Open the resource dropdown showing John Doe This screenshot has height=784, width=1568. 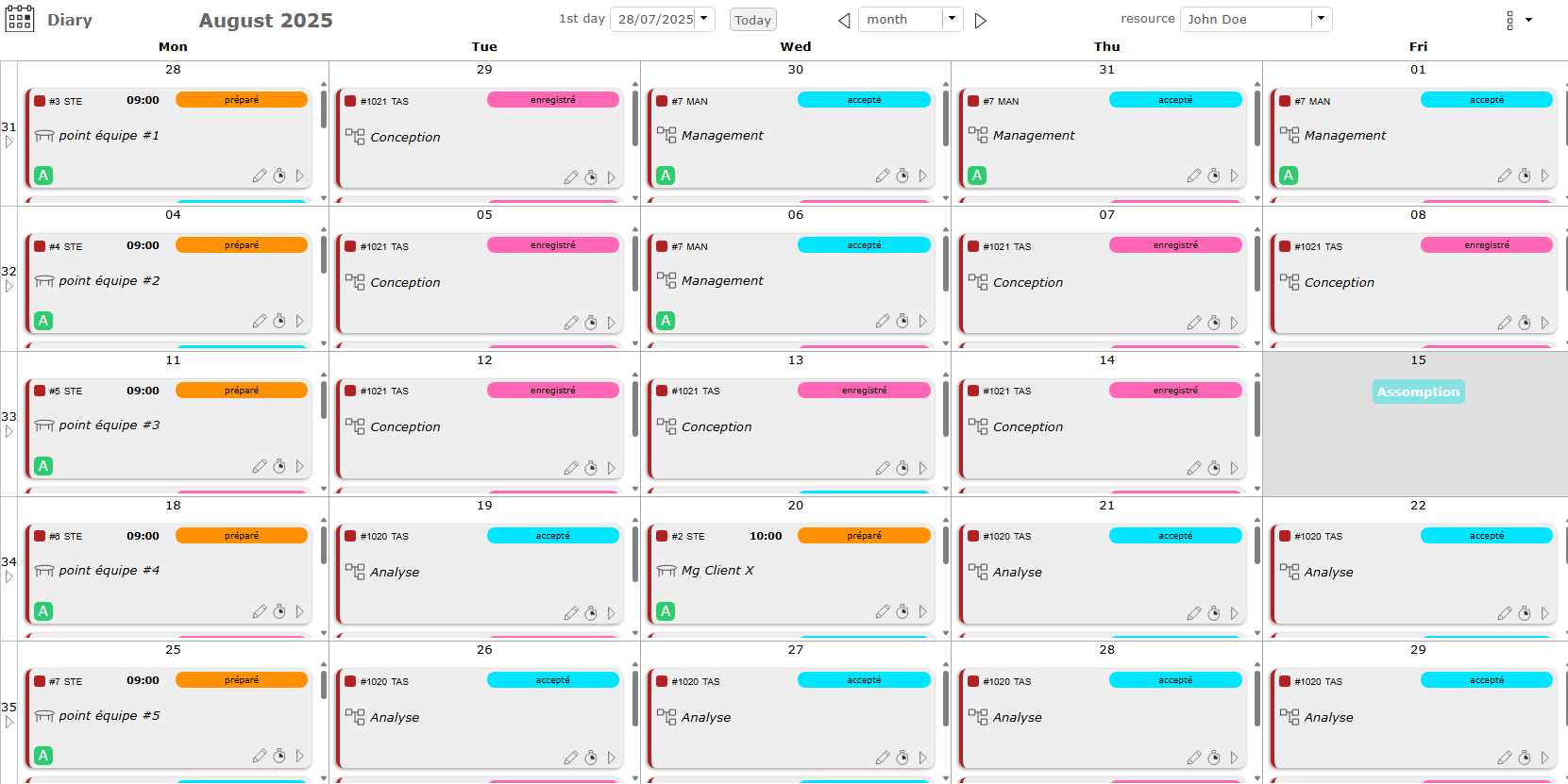1322,18
